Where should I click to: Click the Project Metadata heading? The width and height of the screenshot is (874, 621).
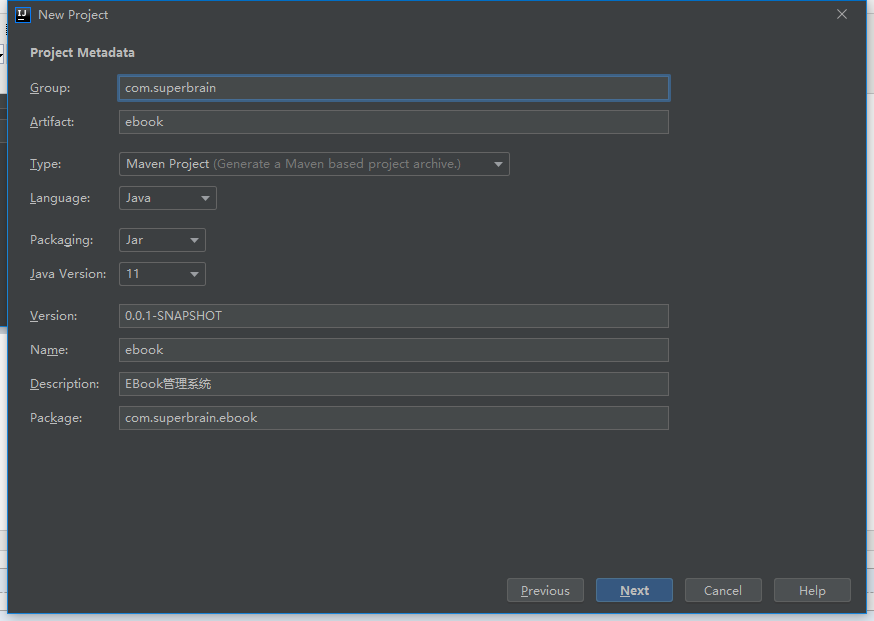pyautogui.click(x=82, y=53)
